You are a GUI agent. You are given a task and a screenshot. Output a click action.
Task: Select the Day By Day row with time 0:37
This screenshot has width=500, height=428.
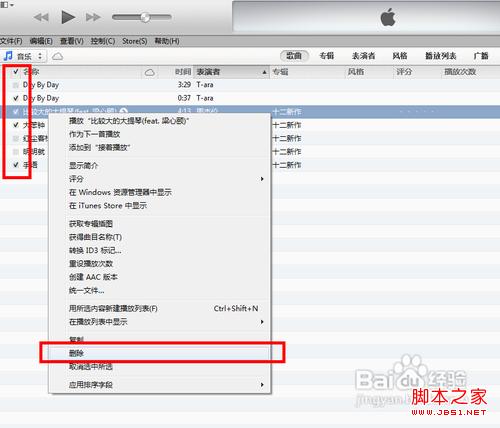point(250,98)
